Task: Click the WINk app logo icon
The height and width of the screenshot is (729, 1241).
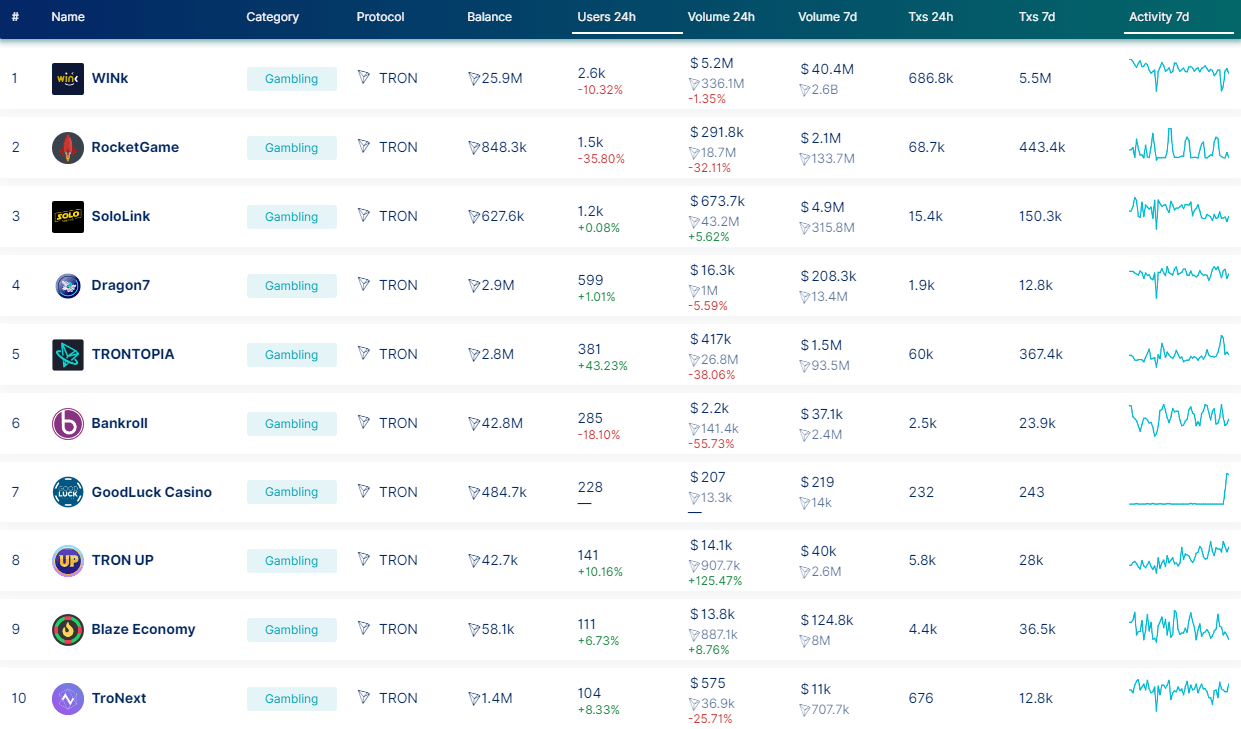Action: (68, 79)
